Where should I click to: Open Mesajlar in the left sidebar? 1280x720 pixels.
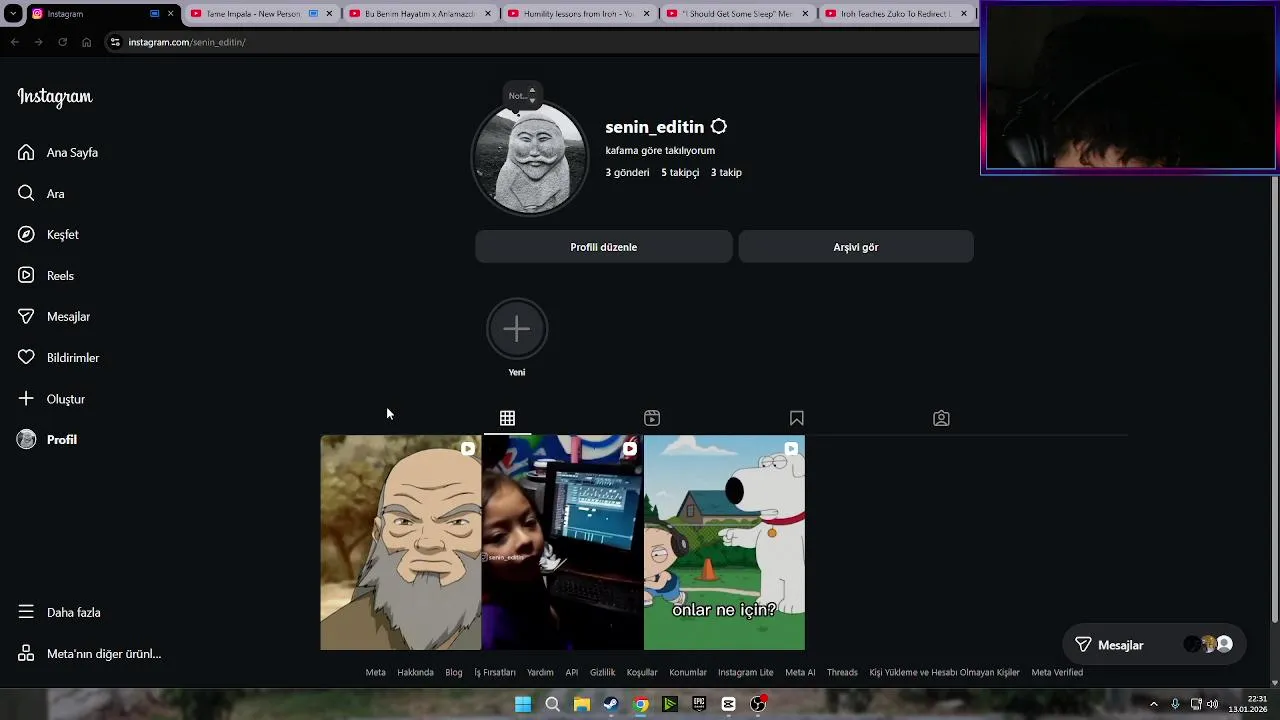click(x=54, y=316)
